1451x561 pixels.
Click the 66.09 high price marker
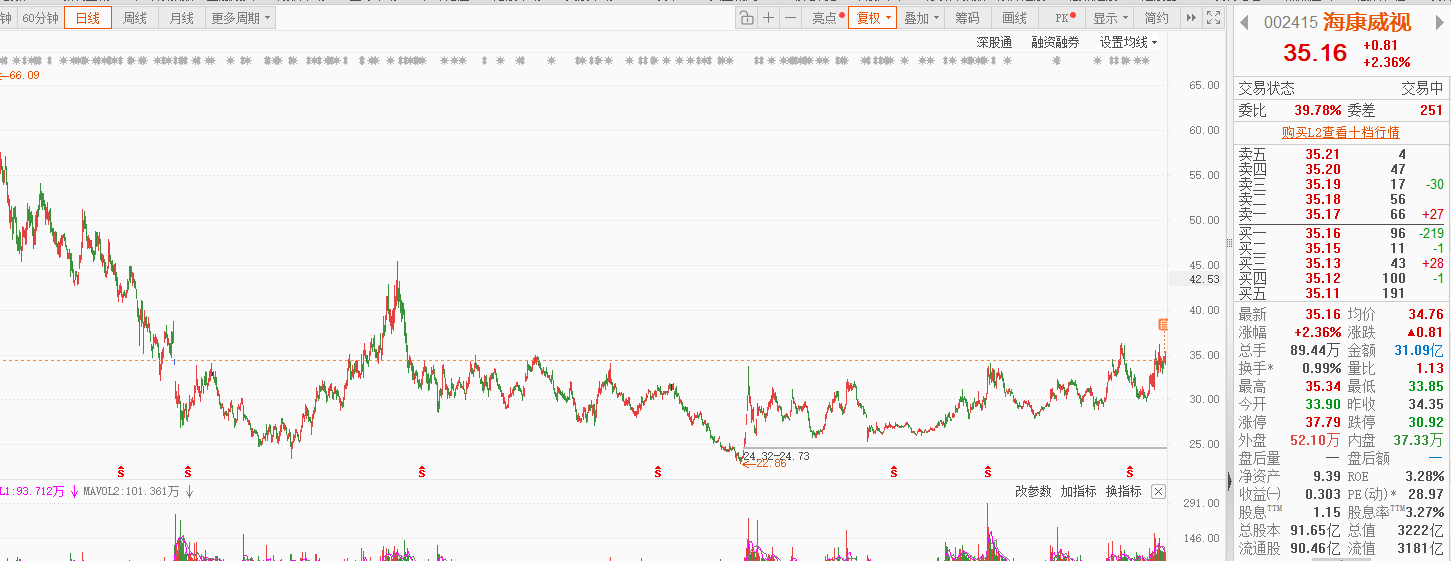[20, 75]
